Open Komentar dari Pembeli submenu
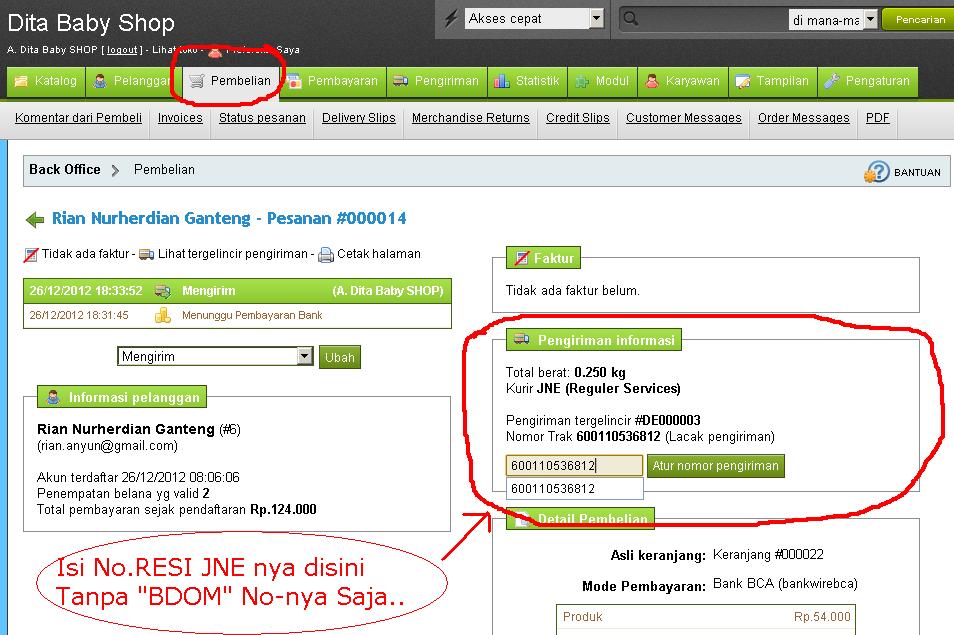The width and height of the screenshot is (954, 635). pyautogui.click(x=78, y=117)
